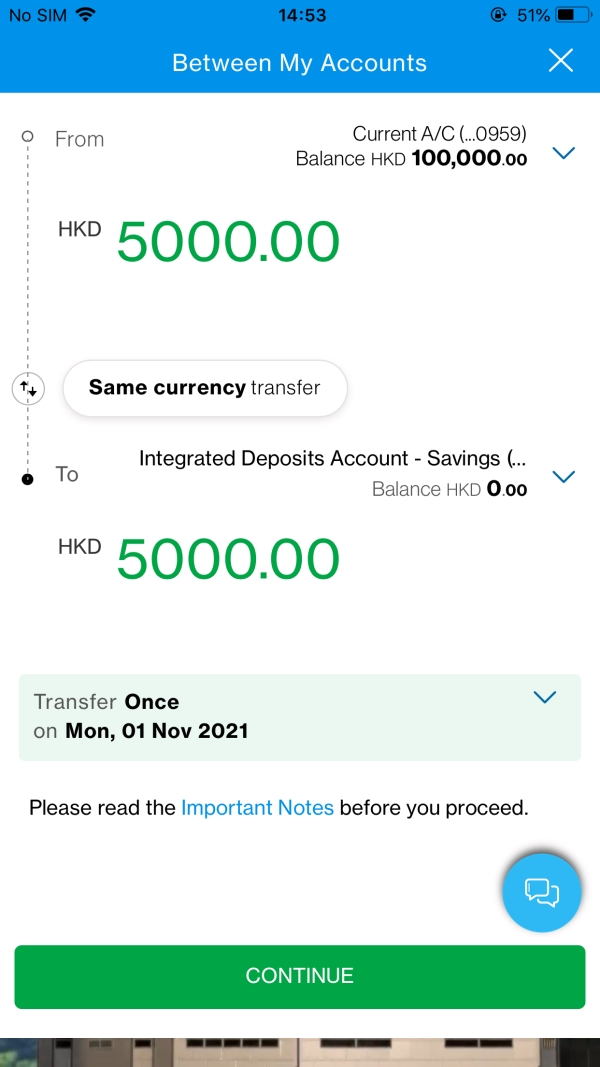The image size is (600, 1067).
Task: Open the Important Notes link
Action: click(x=258, y=807)
